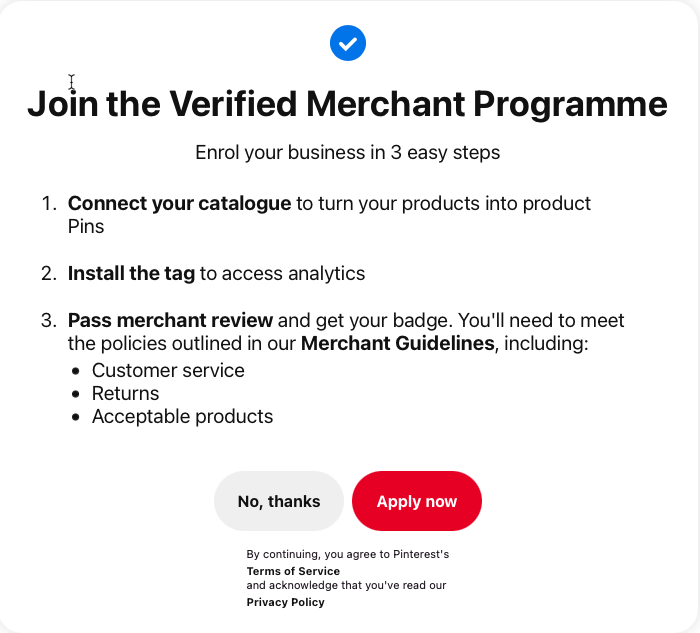Decline with the No, thanks button
The image size is (700, 633).
pyautogui.click(x=279, y=501)
